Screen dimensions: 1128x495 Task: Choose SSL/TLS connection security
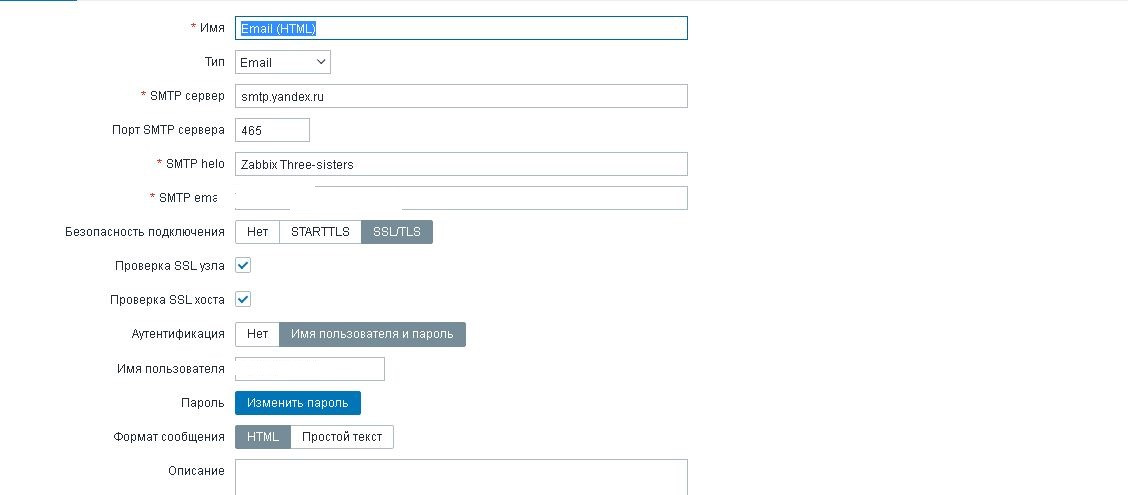point(397,232)
